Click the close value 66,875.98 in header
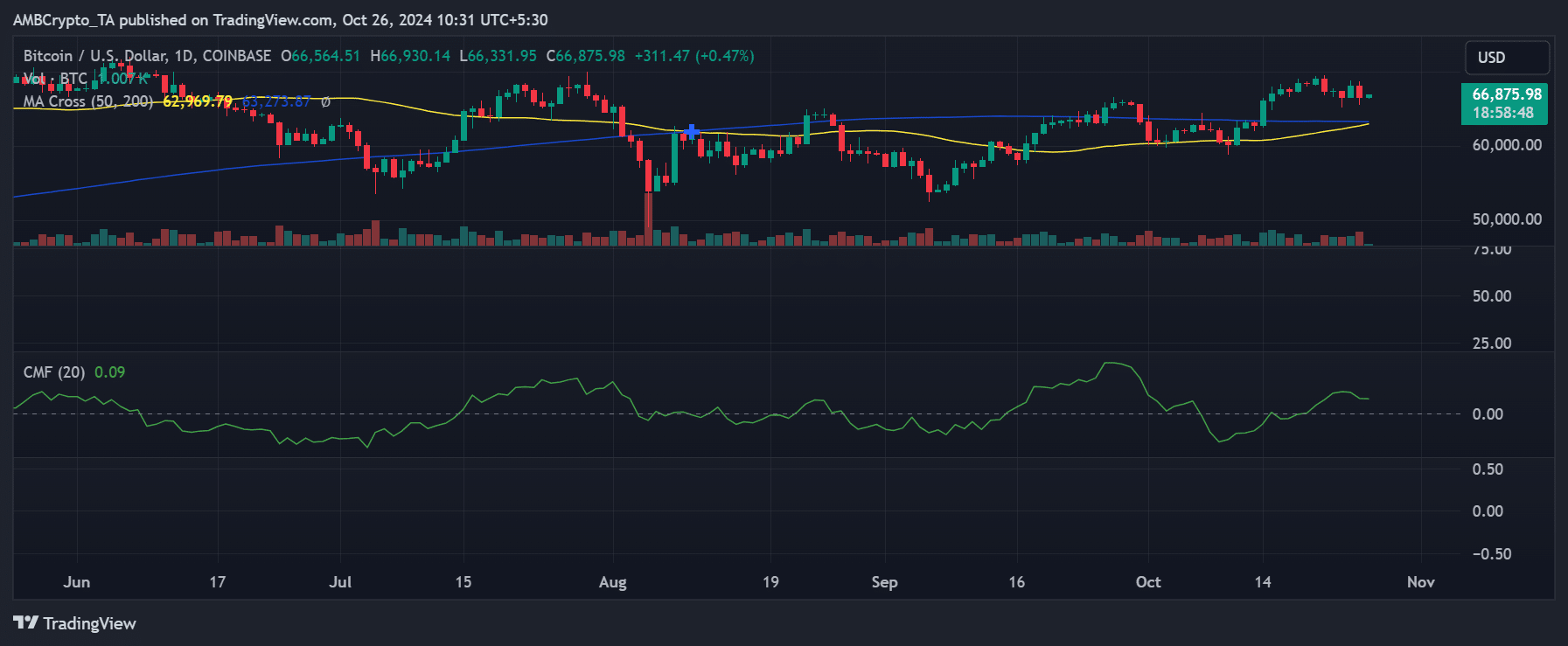Viewport: 1568px width, 646px height. click(591, 56)
